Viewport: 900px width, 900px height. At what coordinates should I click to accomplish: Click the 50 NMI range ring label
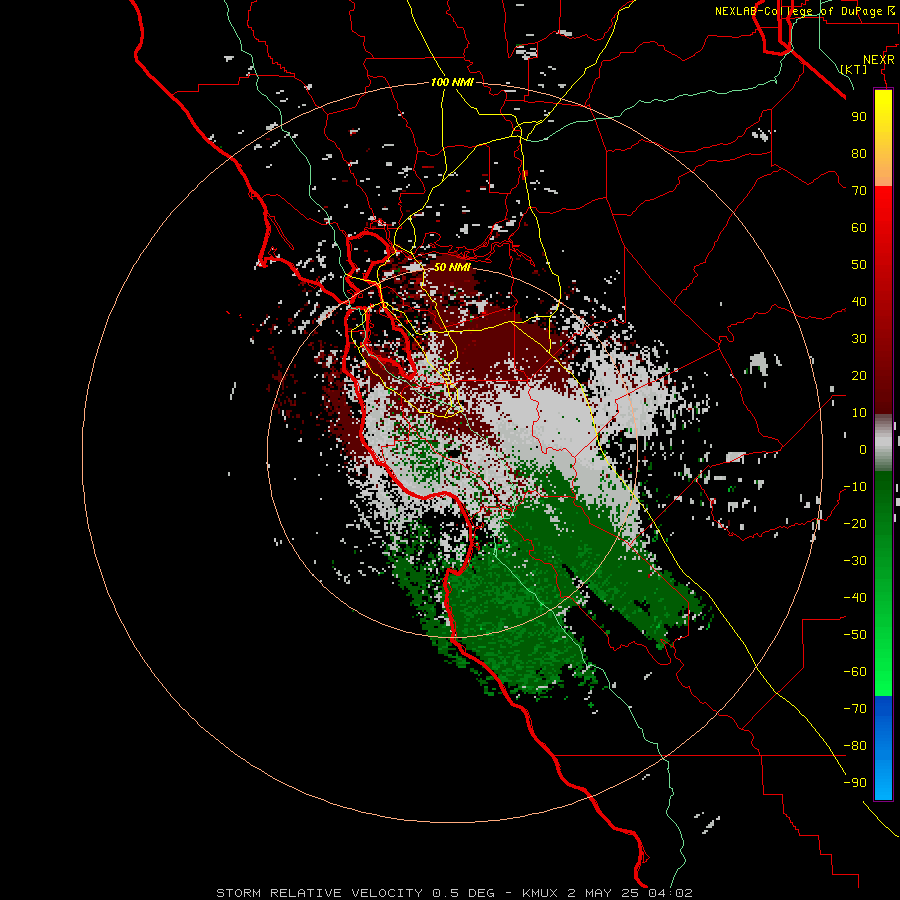pyautogui.click(x=452, y=267)
